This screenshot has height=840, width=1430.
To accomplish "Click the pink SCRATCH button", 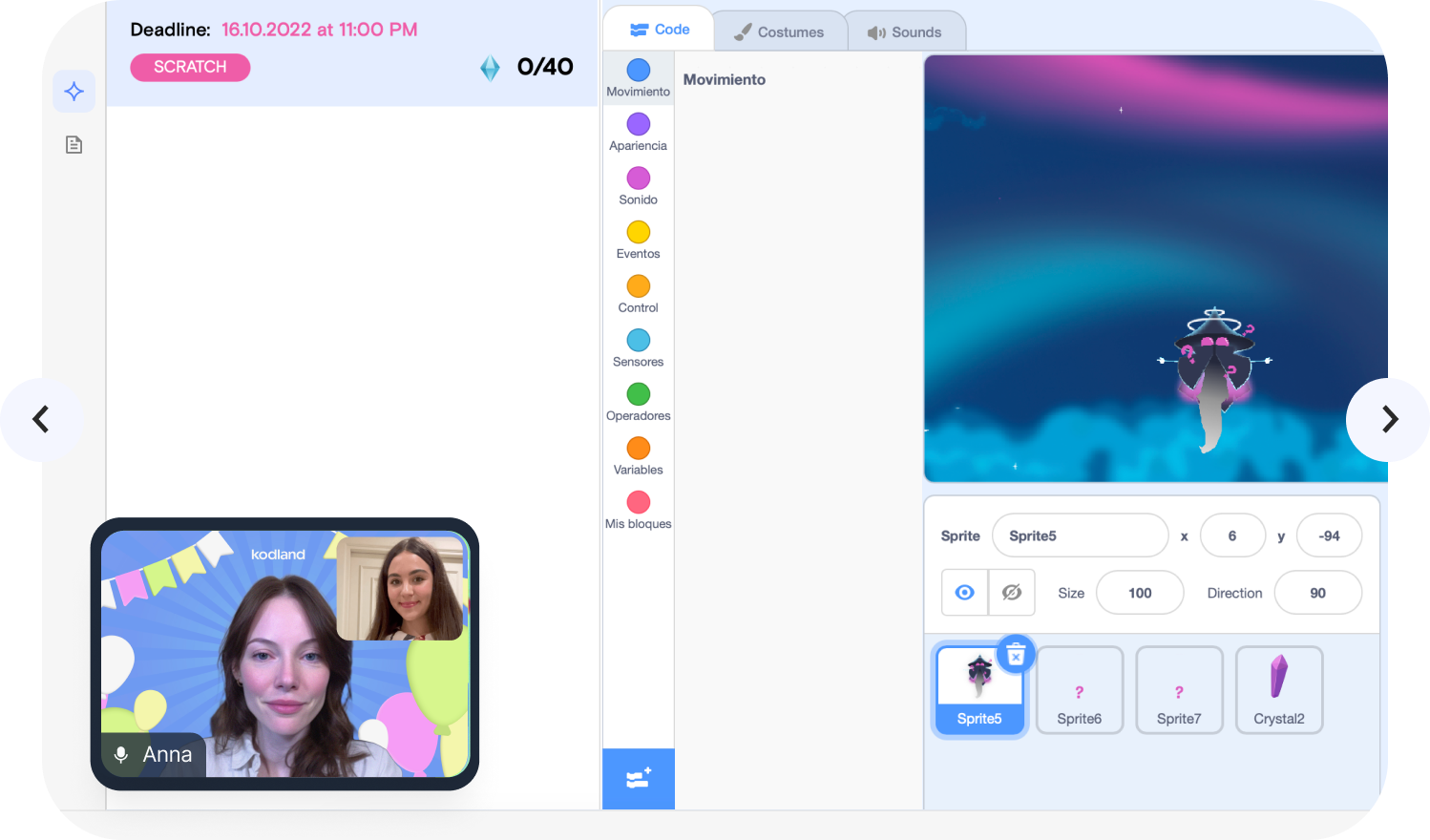I will pyautogui.click(x=190, y=67).
